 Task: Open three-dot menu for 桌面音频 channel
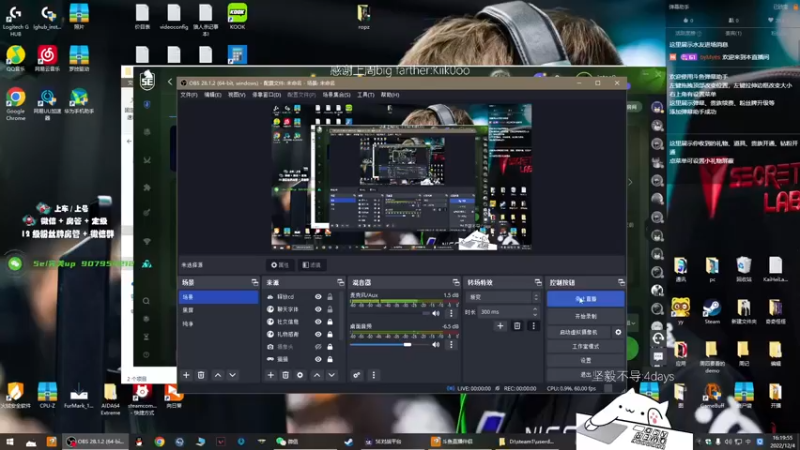point(451,345)
